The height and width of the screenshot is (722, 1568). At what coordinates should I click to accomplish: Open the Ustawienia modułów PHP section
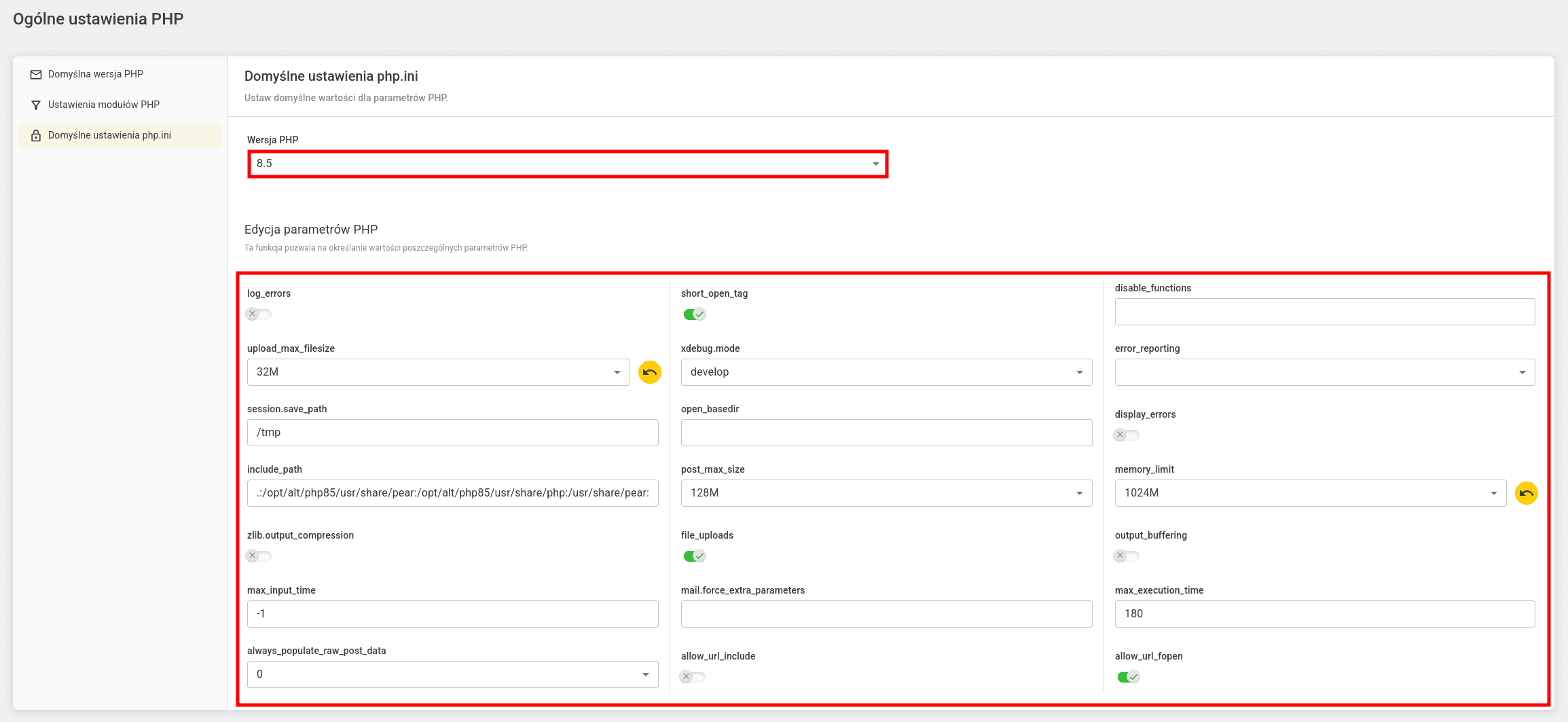point(120,105)
